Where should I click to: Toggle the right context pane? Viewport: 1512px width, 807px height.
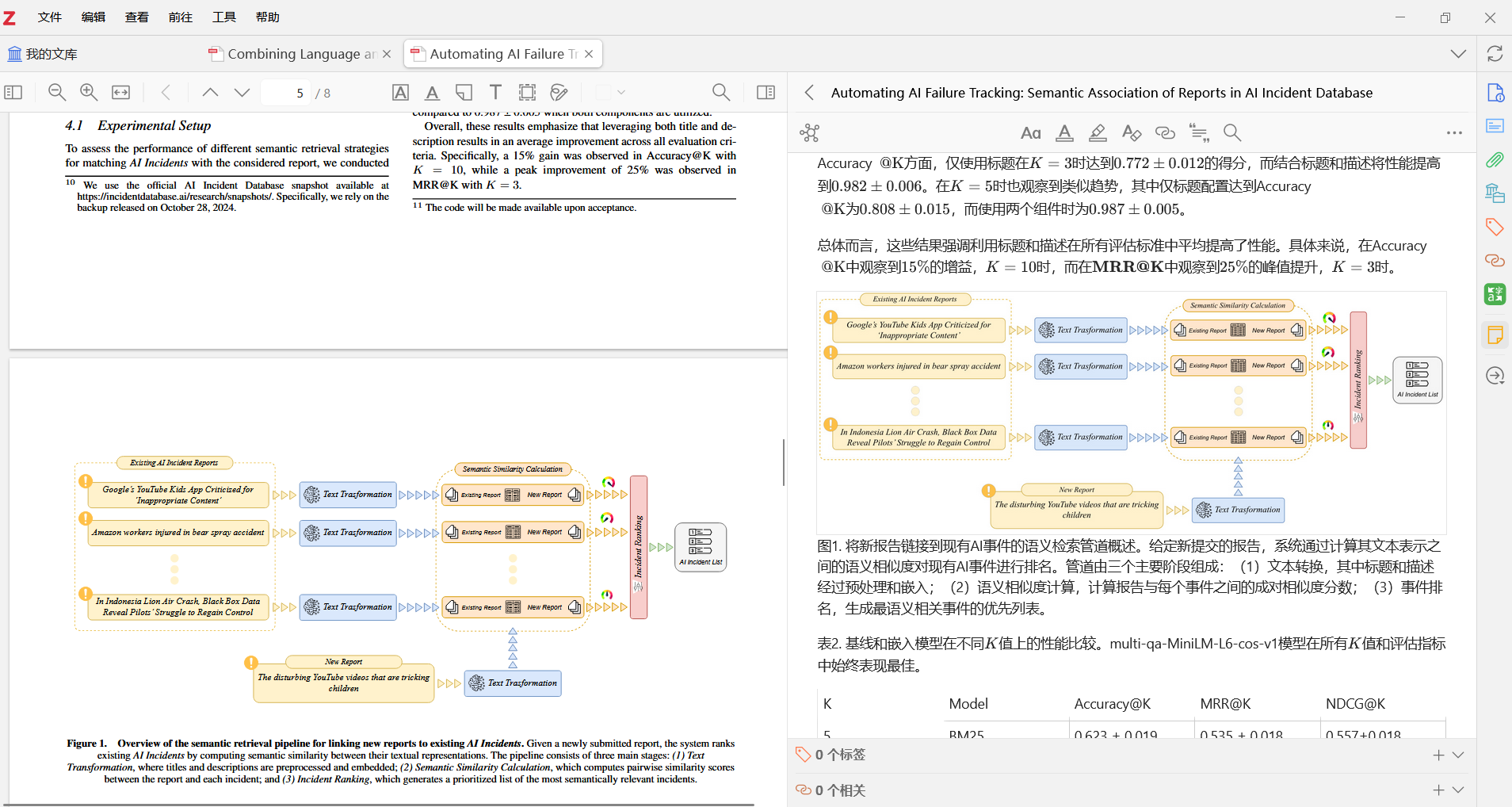766,93
